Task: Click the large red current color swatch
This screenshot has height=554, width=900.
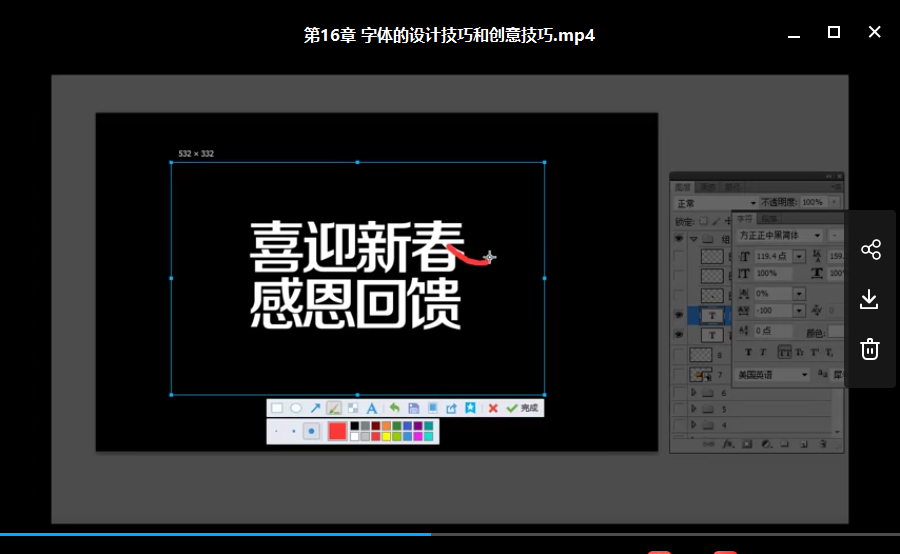Action: (x=337, y=431)
